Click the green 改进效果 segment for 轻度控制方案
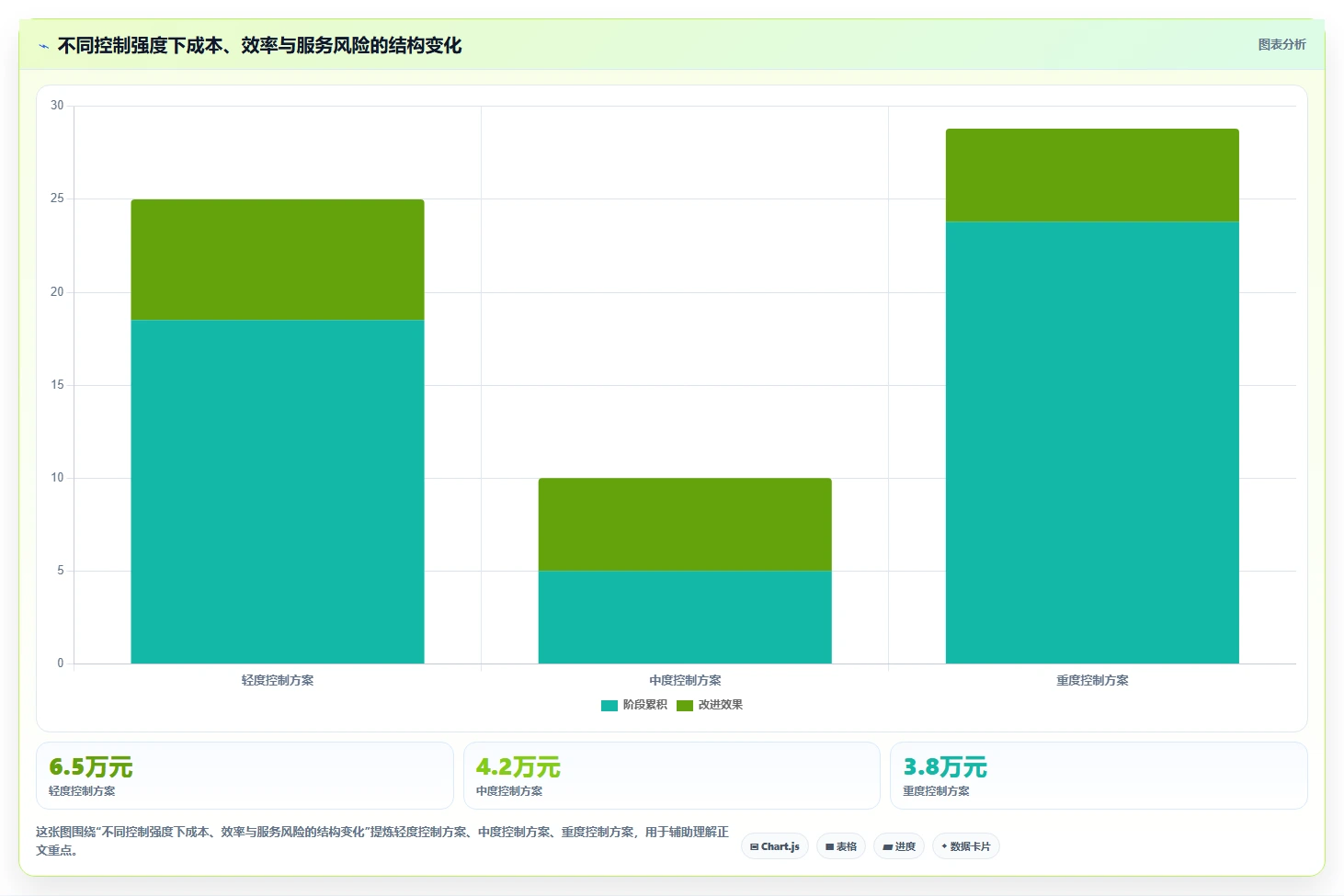Image resolution: width=1344 pixels, height=896 pixels. 278,259
